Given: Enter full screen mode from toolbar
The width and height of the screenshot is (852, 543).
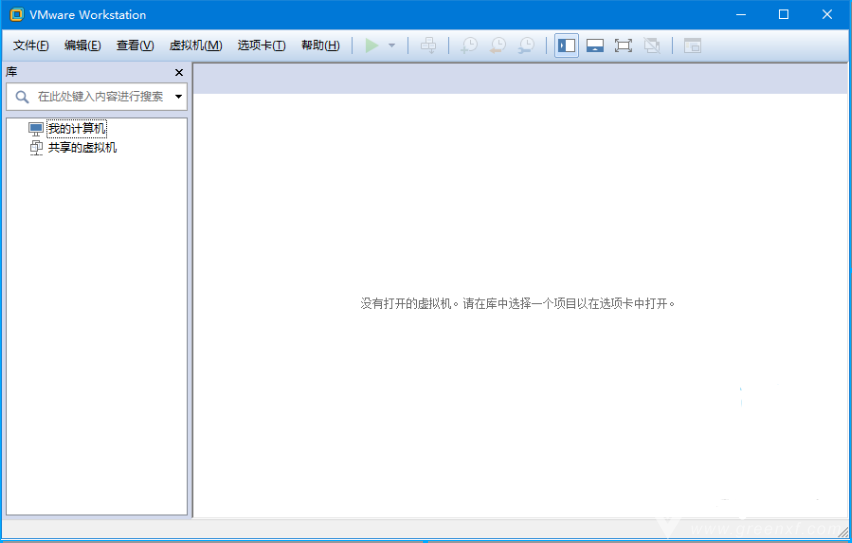Looking at the screenshot, I should click(x=623, y=46).
